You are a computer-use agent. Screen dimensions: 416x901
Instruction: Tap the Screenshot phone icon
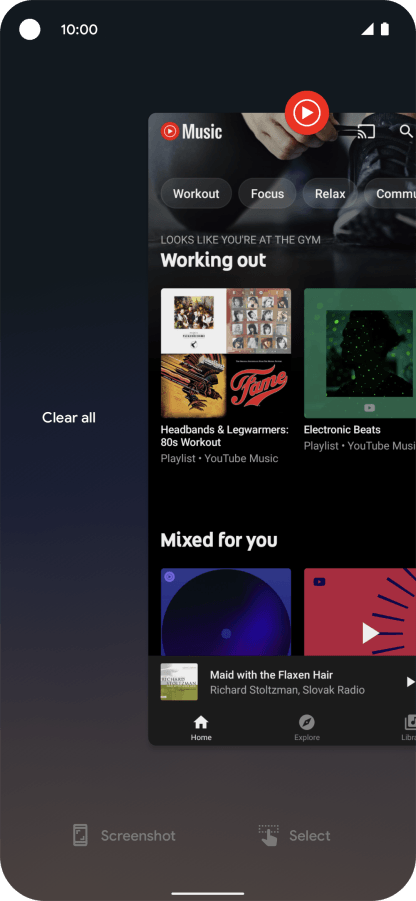tap(80, 835)
